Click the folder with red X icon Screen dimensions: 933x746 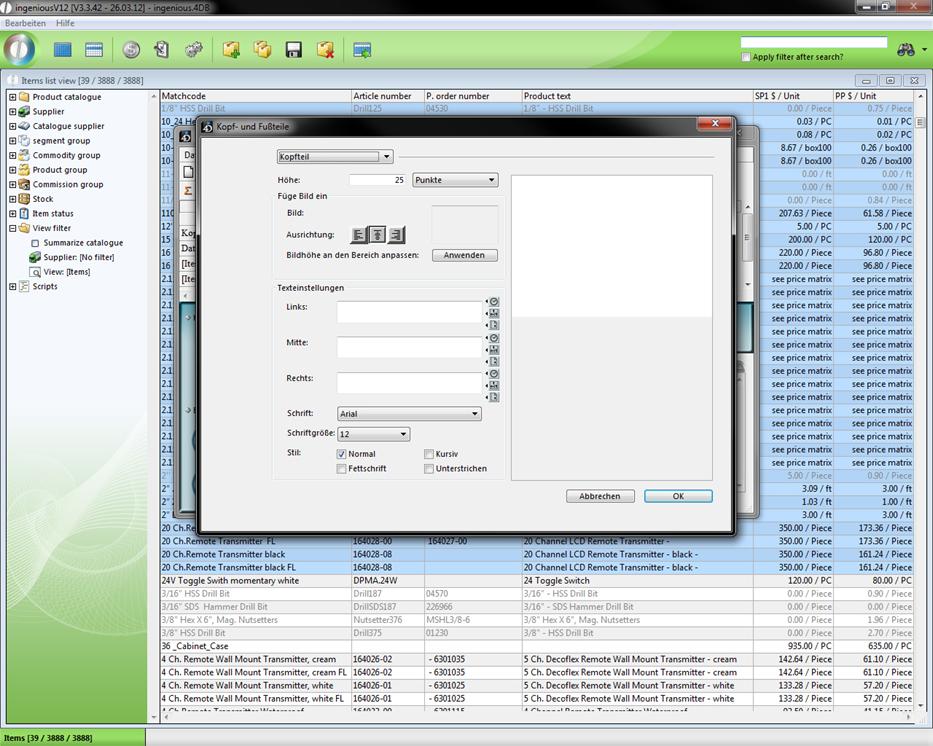(325, 49)
